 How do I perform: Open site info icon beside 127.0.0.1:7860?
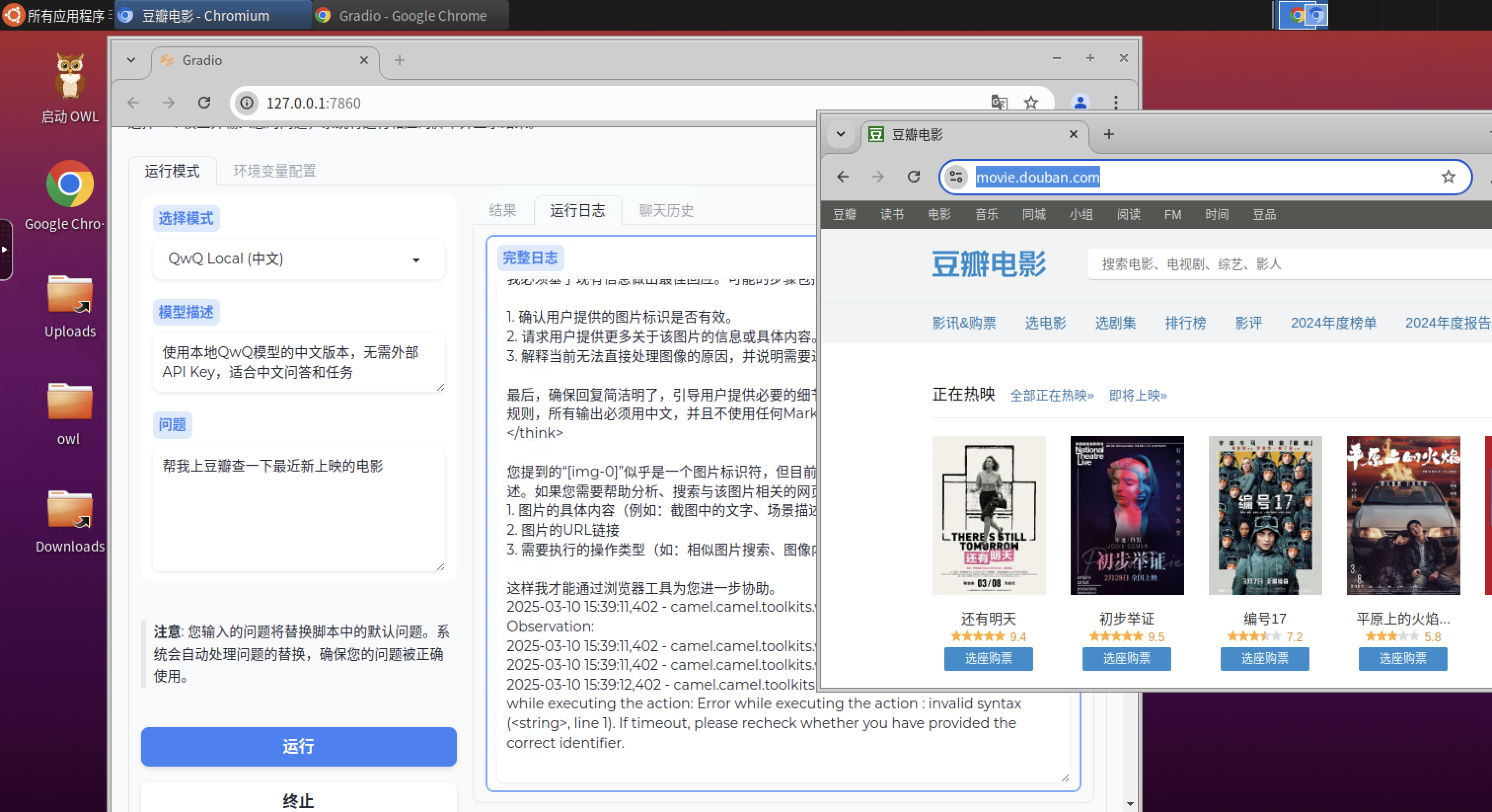coord(247,103)
